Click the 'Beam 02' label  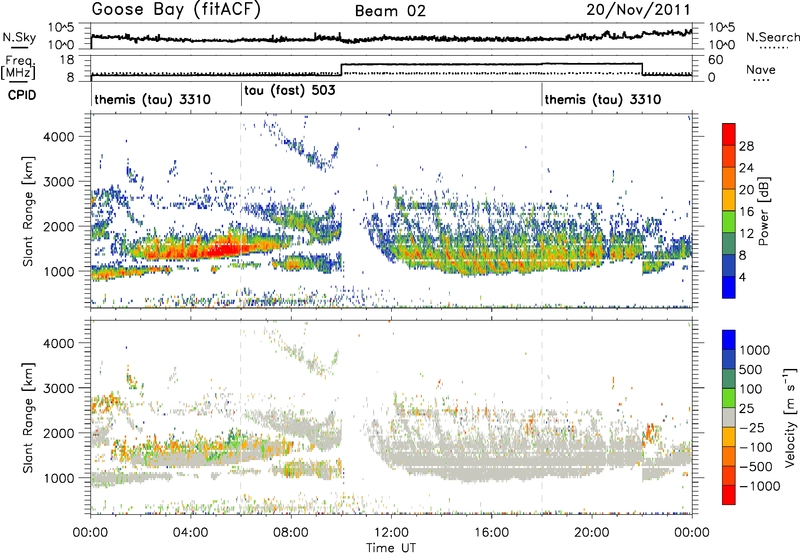pyautogui.click(x=390, y=11)
